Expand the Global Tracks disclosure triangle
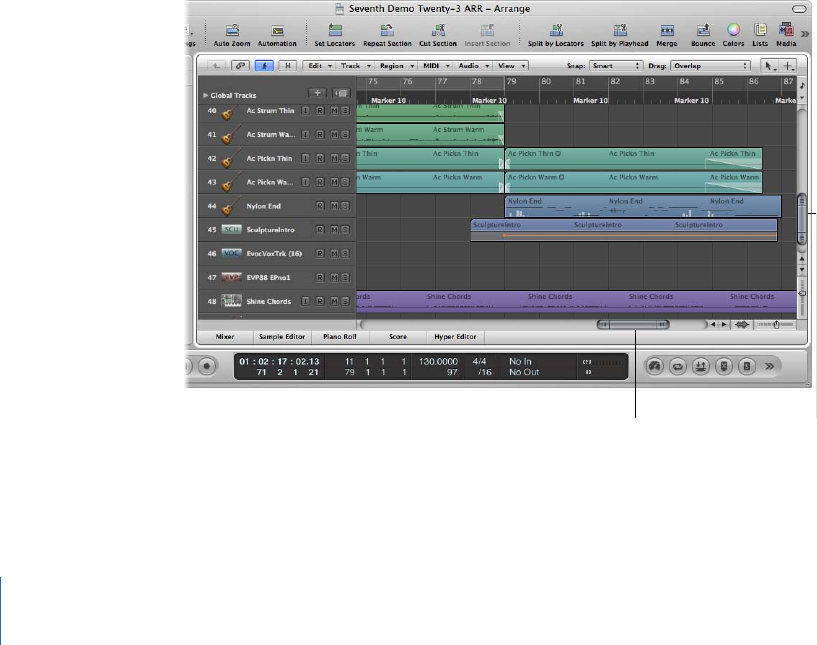This screenshot has width=817, height=645. tap(205, 95)
